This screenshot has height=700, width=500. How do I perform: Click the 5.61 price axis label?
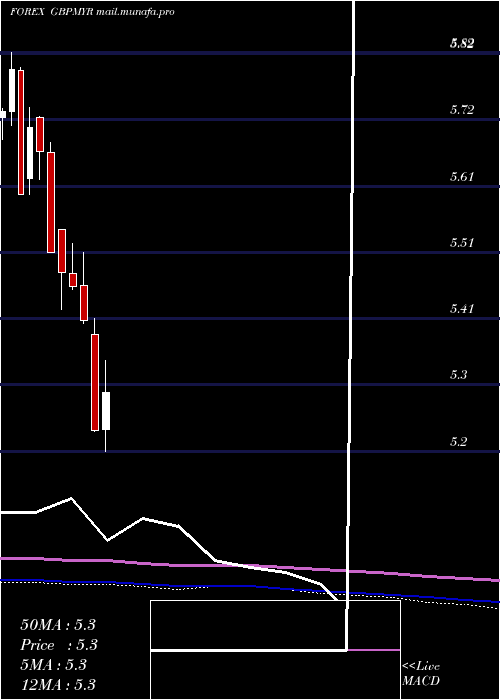pyautogui.click(x=462, y=176)
